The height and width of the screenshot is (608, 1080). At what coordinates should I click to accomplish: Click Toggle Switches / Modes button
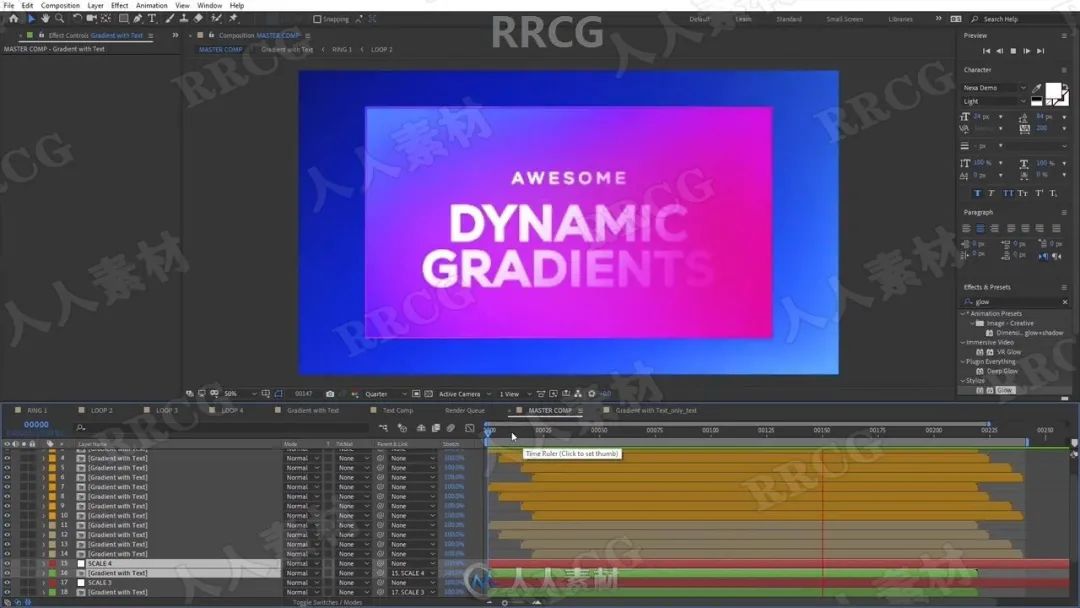pos(328,602)
